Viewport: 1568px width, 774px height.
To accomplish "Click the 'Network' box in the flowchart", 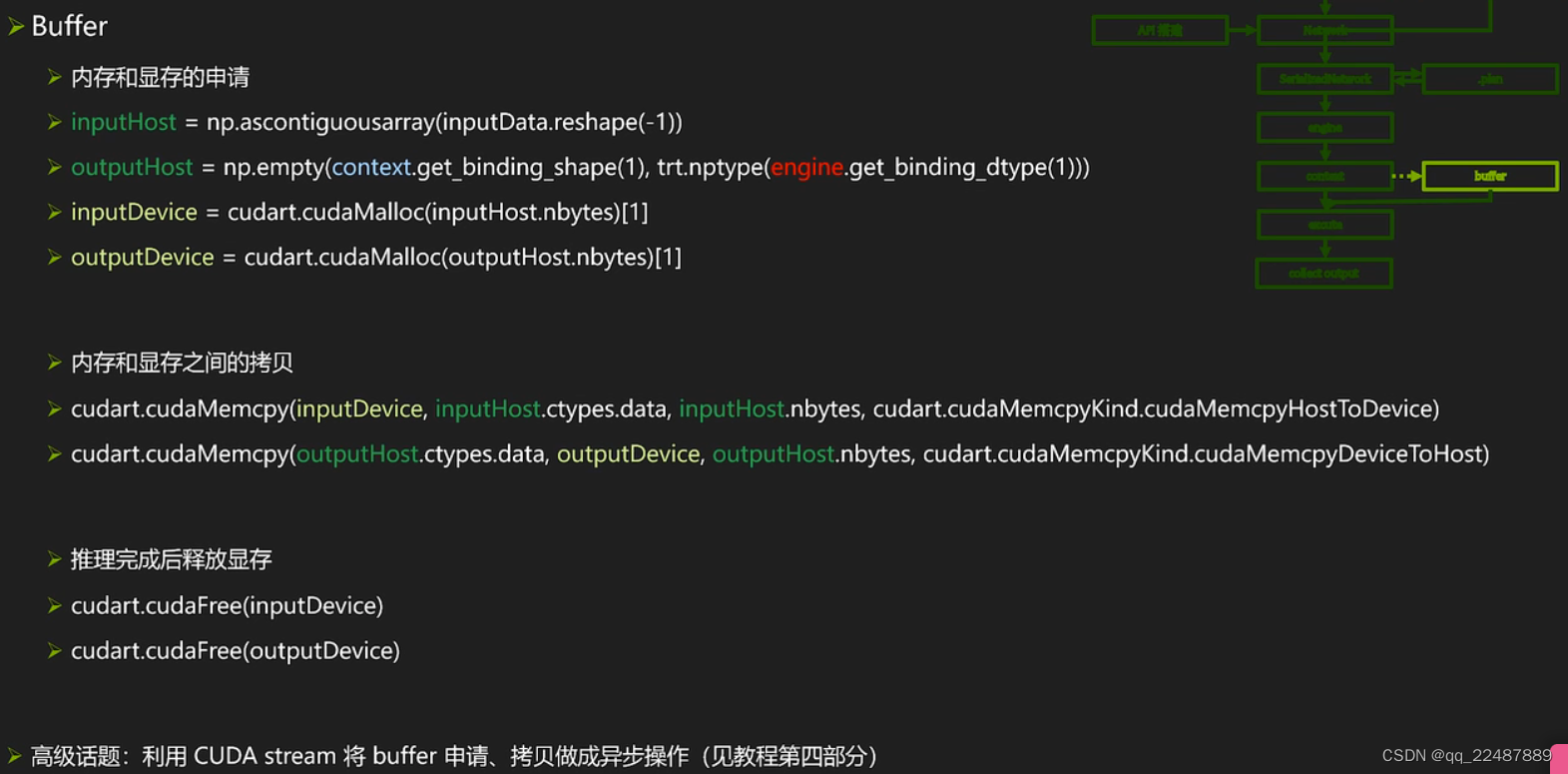I will coord(1325,30).
